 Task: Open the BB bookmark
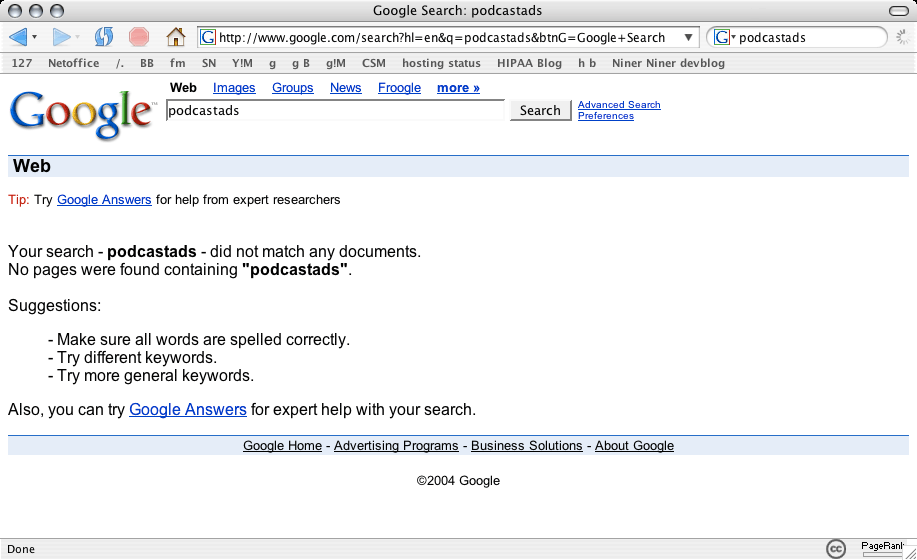click(x=147, y=63)
